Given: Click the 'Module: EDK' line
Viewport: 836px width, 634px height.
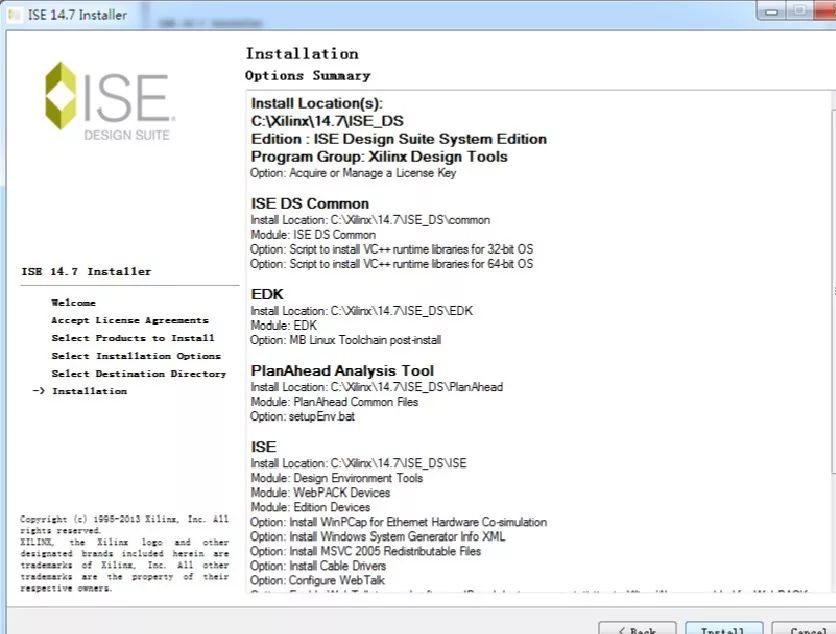Looking at the screenshot, I should tap(284, 325).
